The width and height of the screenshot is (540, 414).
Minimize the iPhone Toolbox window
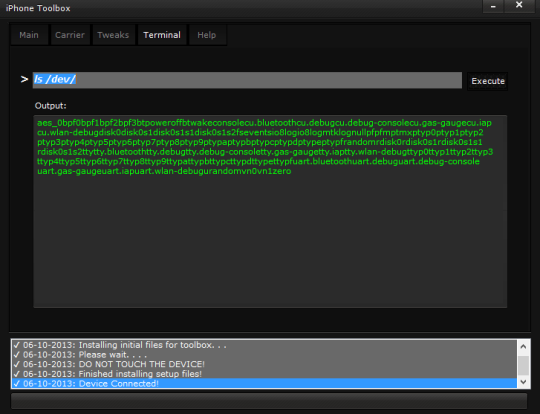[x=493, y=6]
